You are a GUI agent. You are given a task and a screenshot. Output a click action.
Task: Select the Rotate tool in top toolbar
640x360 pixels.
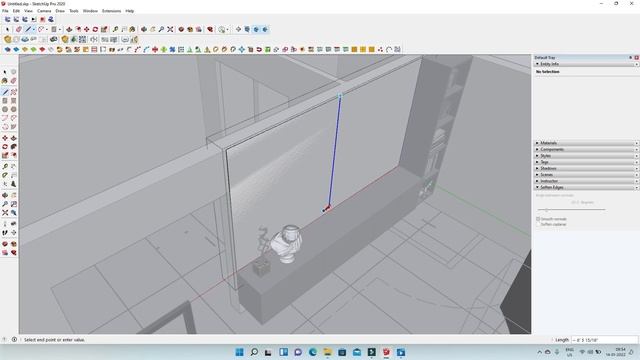(95, 29)
